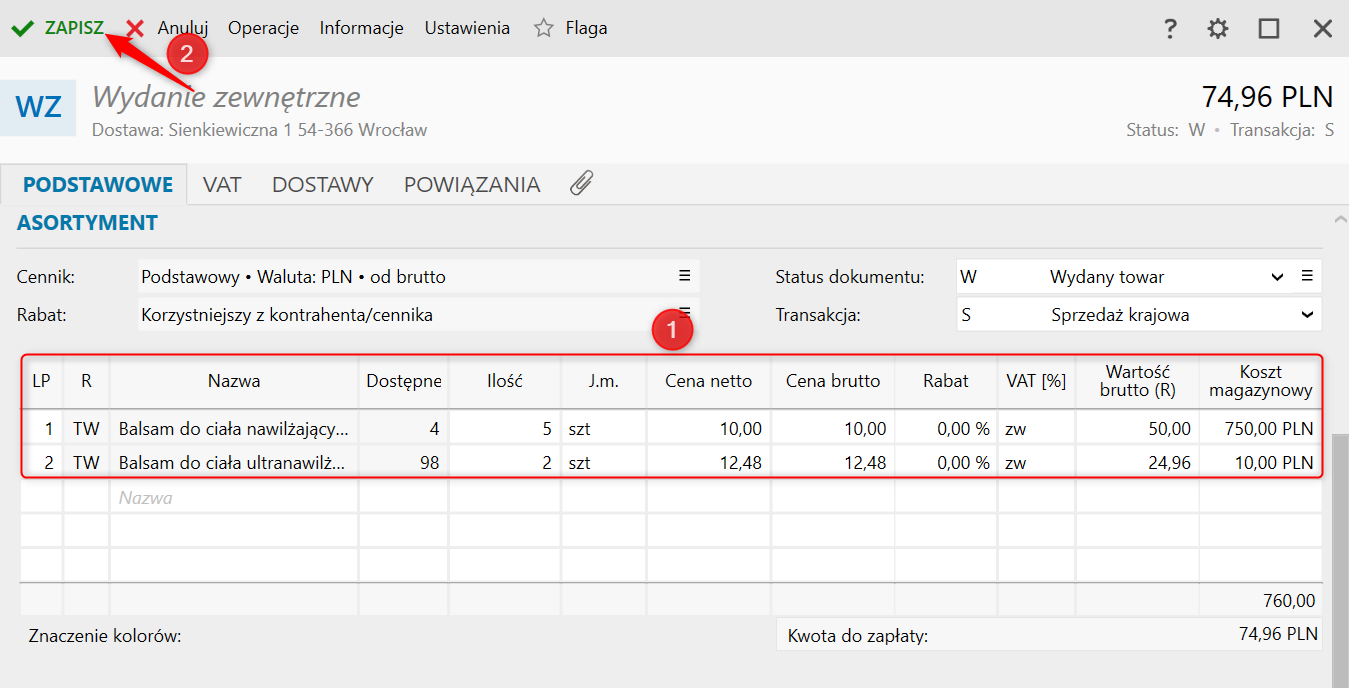The height and width of the screenshot is (688, 1349).
Task: Click the paperclip attachments icon
Action: (x=582, y=183)
